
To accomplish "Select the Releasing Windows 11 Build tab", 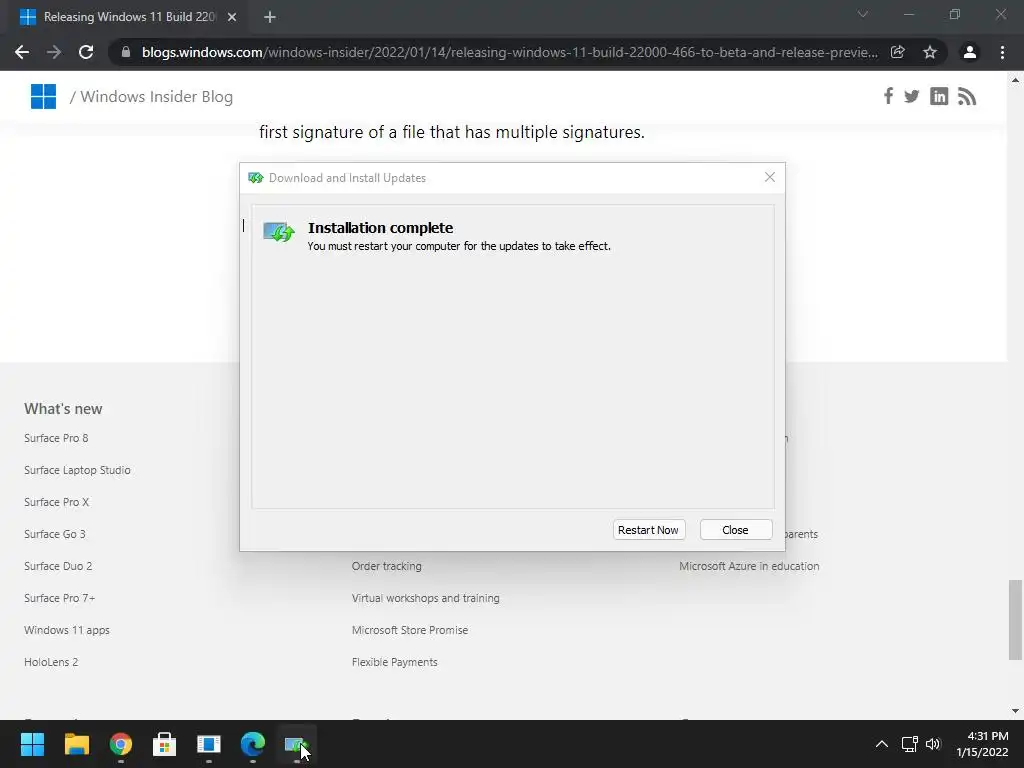I will point(128,17).
